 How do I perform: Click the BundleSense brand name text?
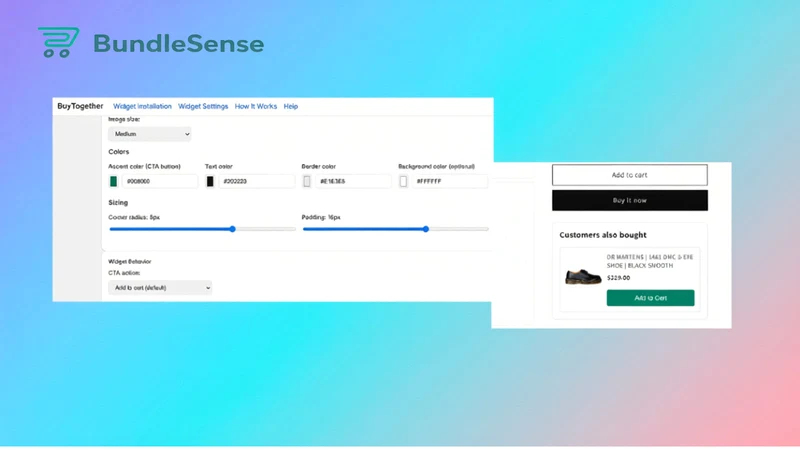pyautogui.click(x=179, y=43)
